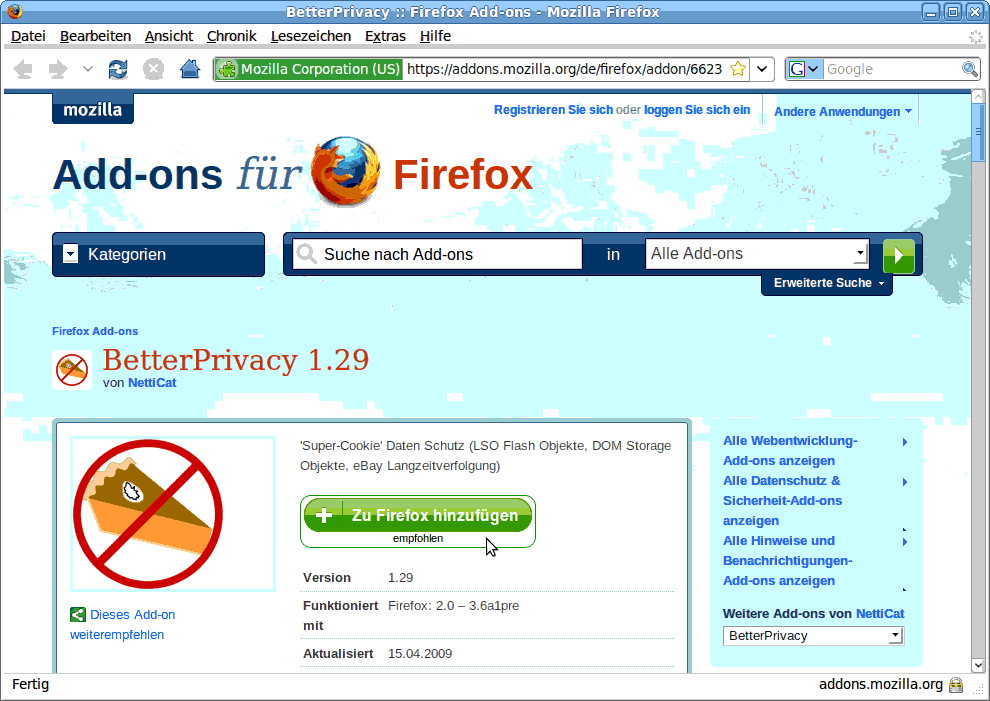Click the green search go arrow button
Image resolution: width=990 pixels, height=701 pixels.
pos(898,256)
